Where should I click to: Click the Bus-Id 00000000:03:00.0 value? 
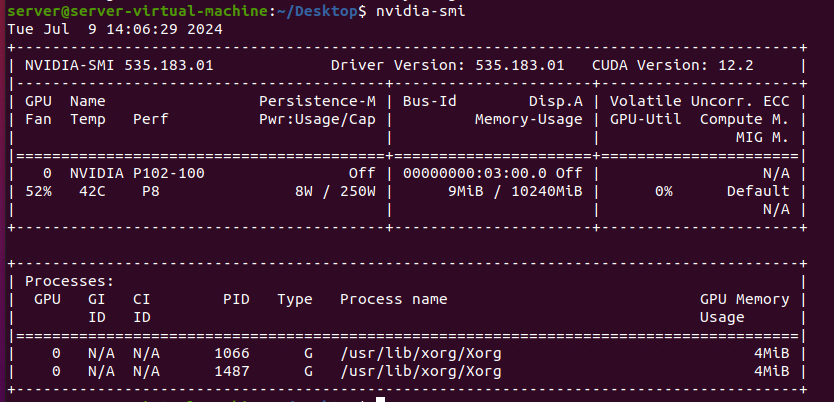click(474, 173)
